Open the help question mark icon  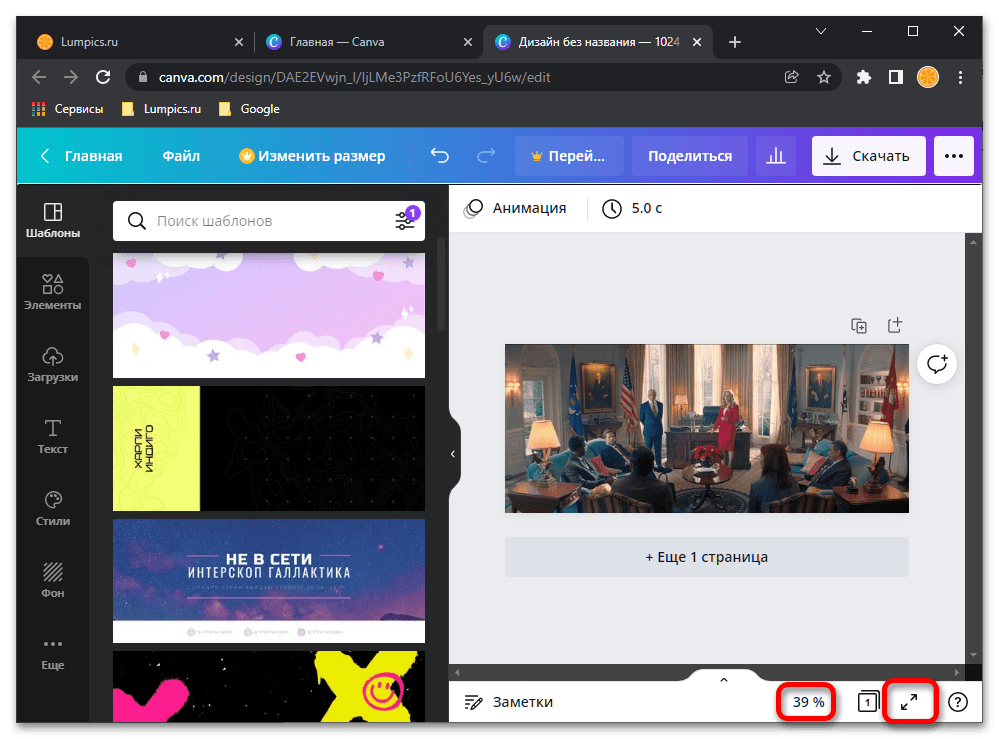tap(958, 702)
